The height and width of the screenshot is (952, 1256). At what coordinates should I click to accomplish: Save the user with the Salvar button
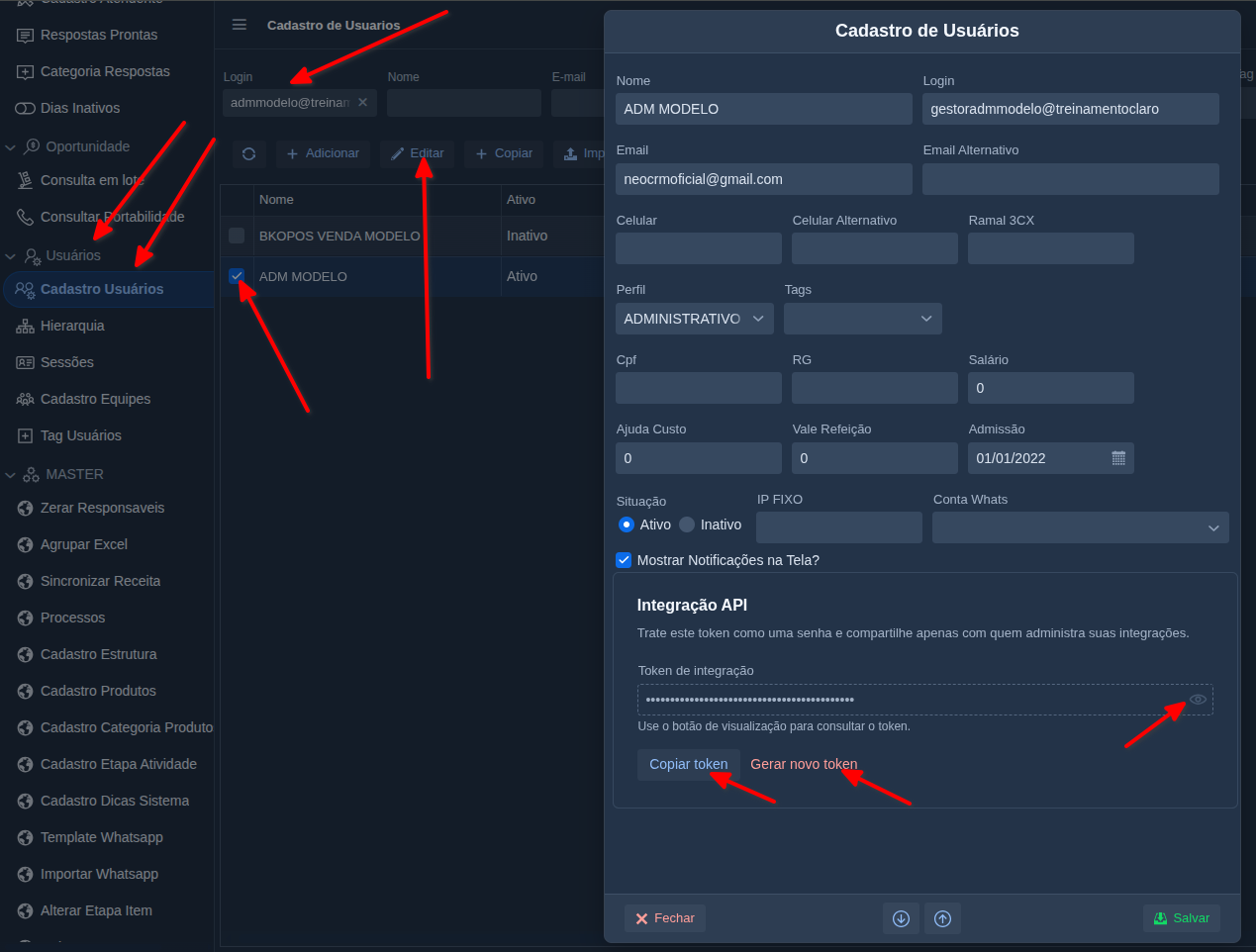pyautogui.click(x=1182, y=918)
